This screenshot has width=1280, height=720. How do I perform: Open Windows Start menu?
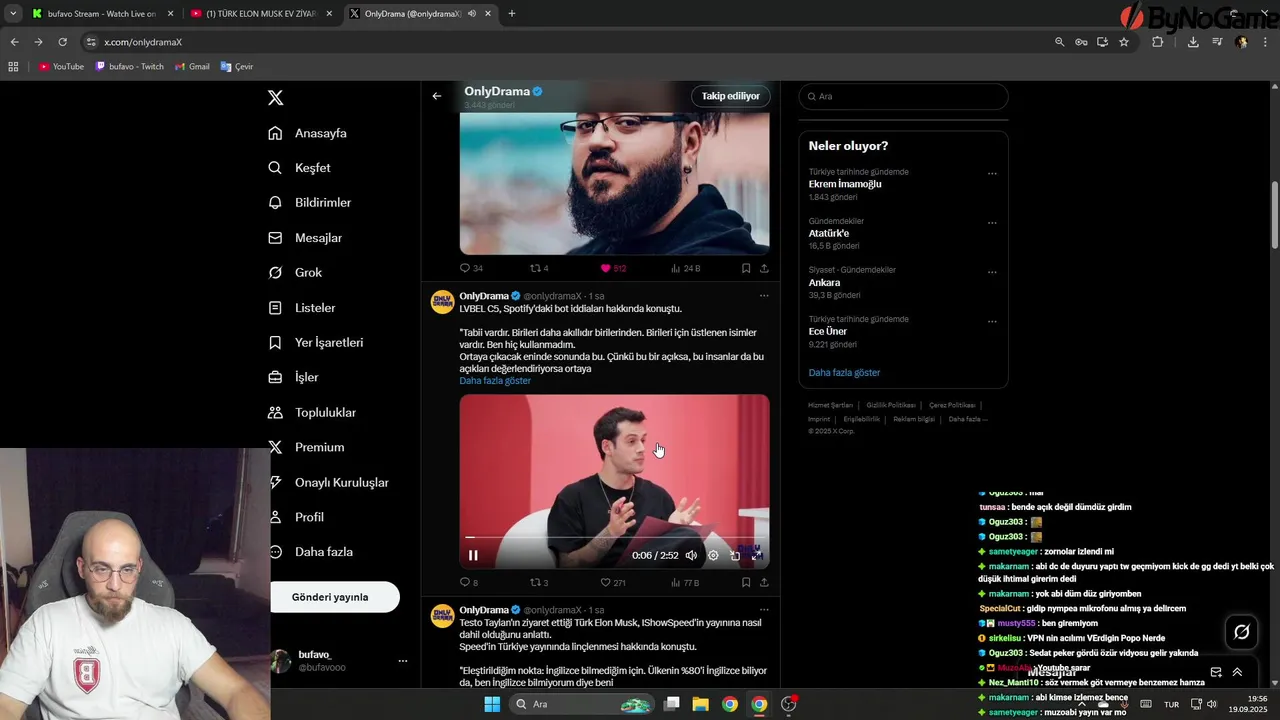[492, 704]
